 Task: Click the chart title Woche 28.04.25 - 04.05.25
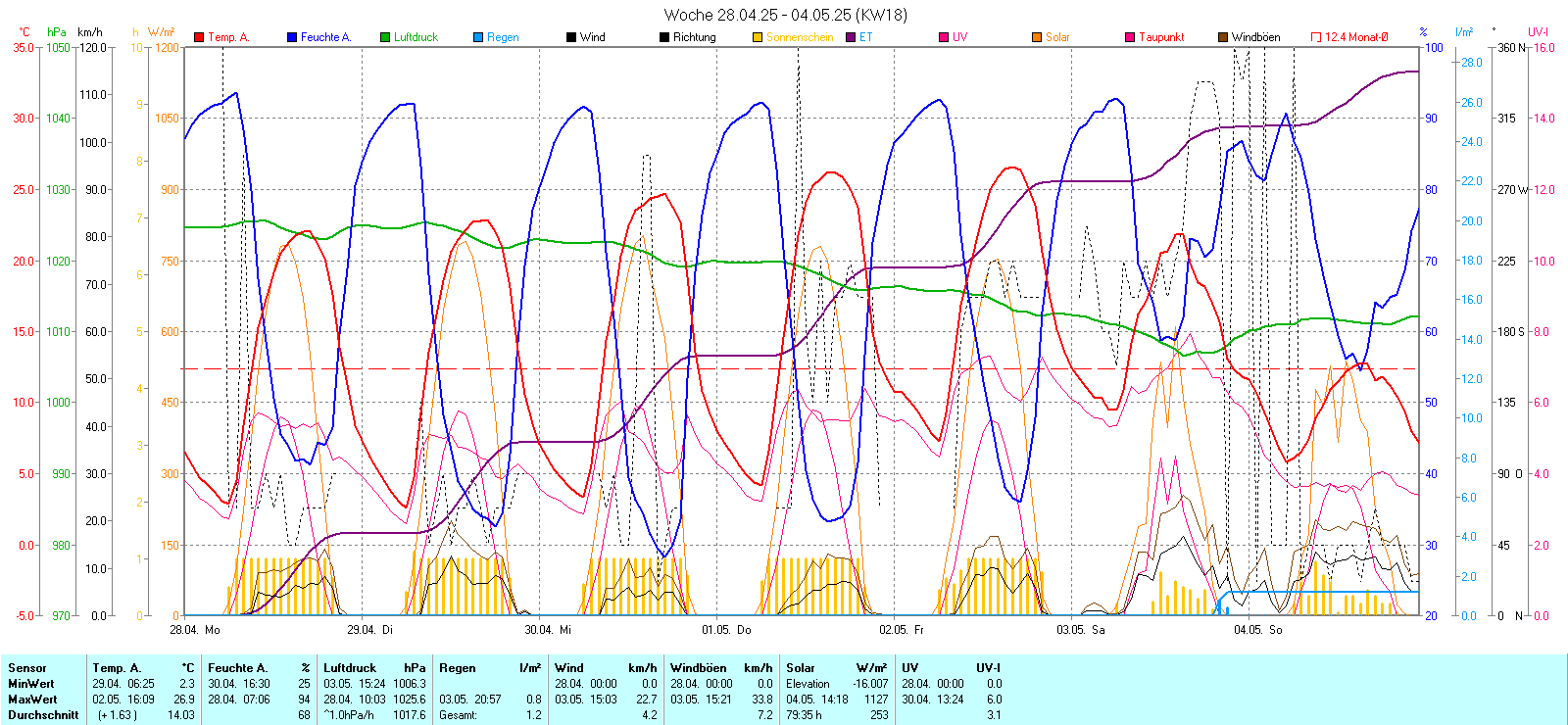[785, 15]
